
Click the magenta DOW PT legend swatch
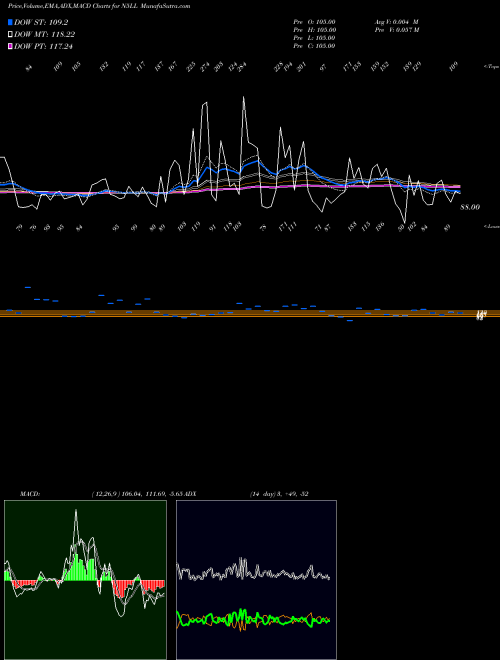point(10,46)
